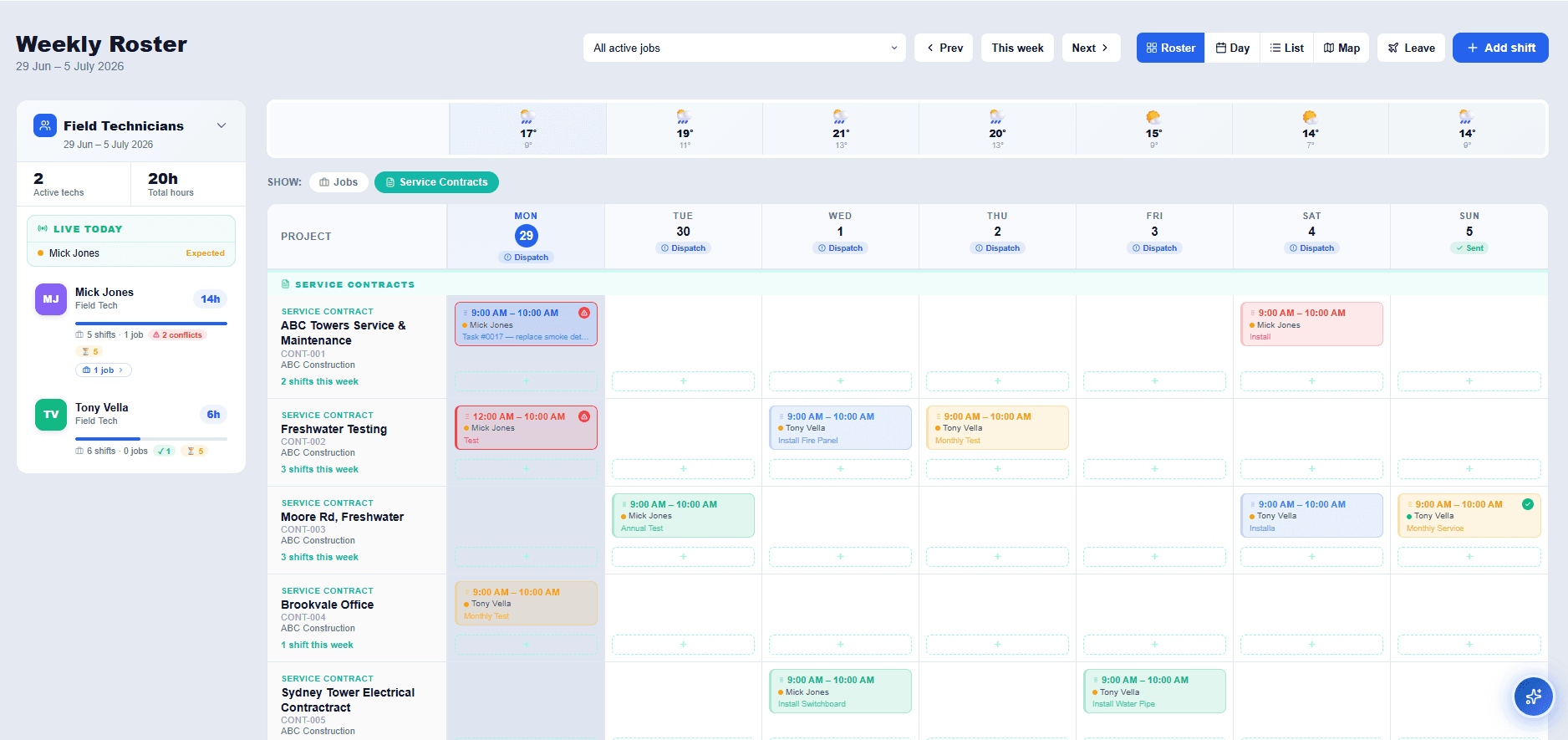1568x740 pixels.
Task: Toggle the Jobs filter chip
Action: 339,182
